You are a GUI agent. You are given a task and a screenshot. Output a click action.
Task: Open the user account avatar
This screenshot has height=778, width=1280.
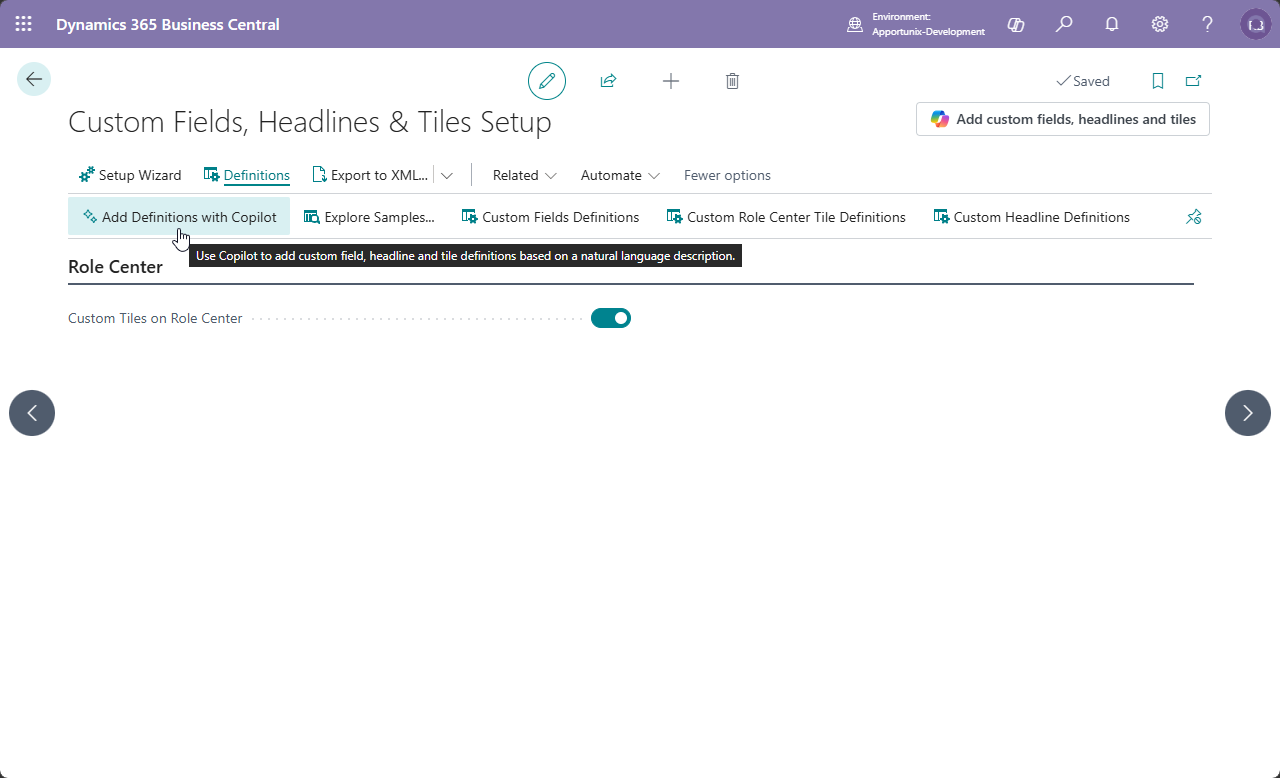[1256, 24]
